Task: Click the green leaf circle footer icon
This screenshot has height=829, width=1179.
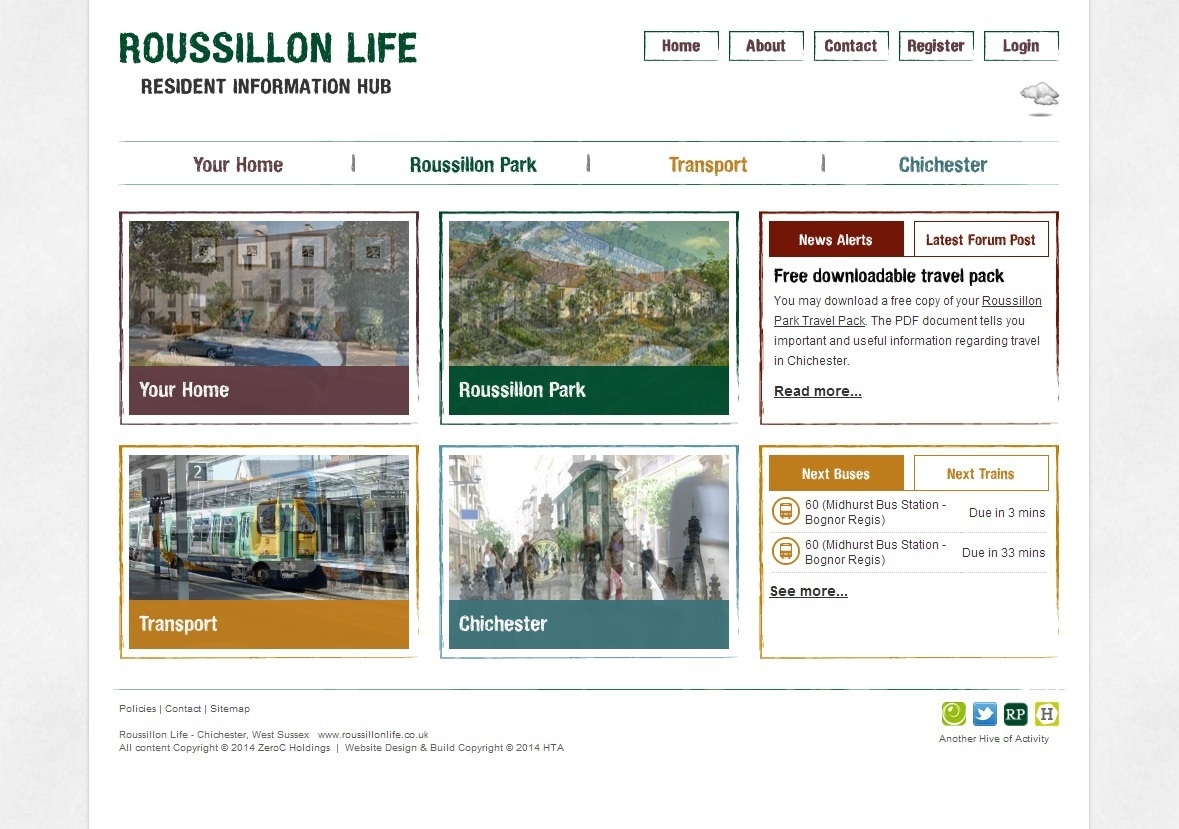Action: pyautogui.click(x=954, y=713)
